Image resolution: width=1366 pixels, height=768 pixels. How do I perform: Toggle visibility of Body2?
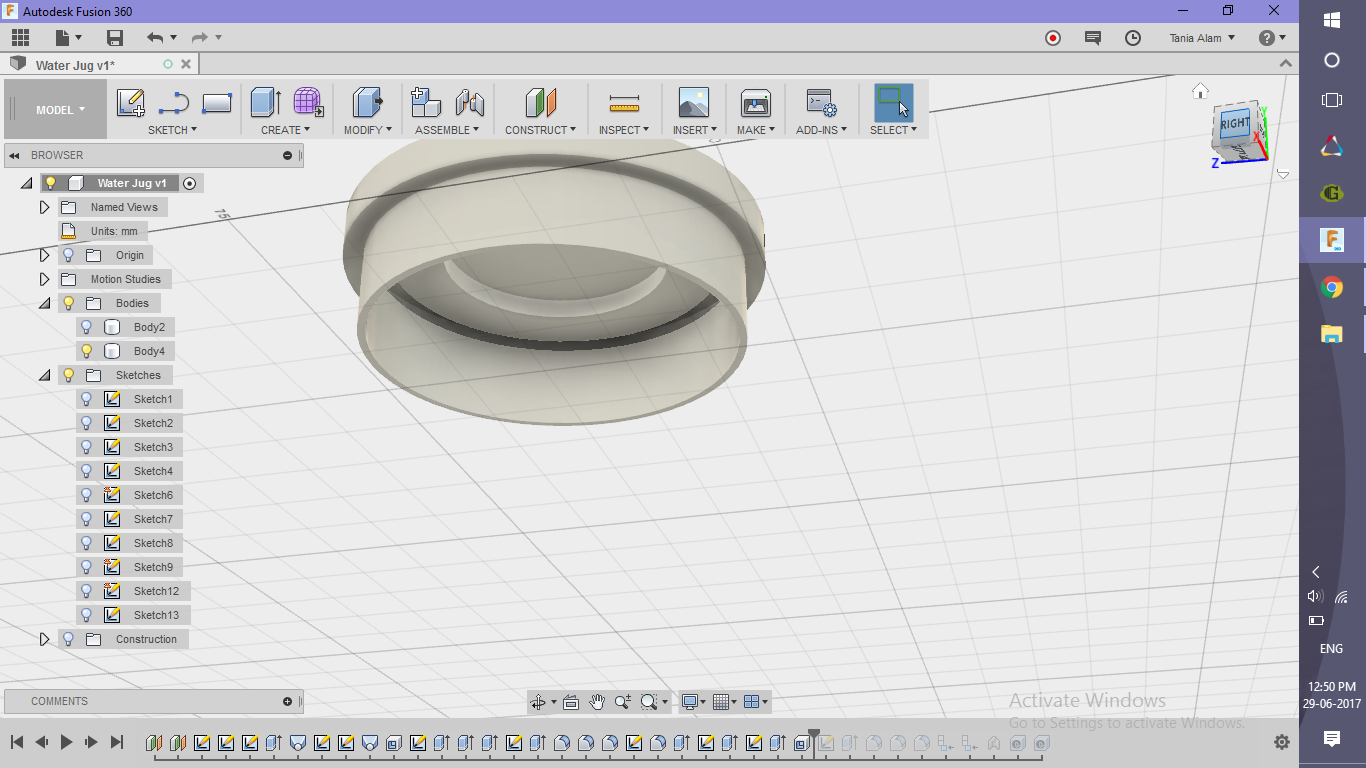point(87,327)
